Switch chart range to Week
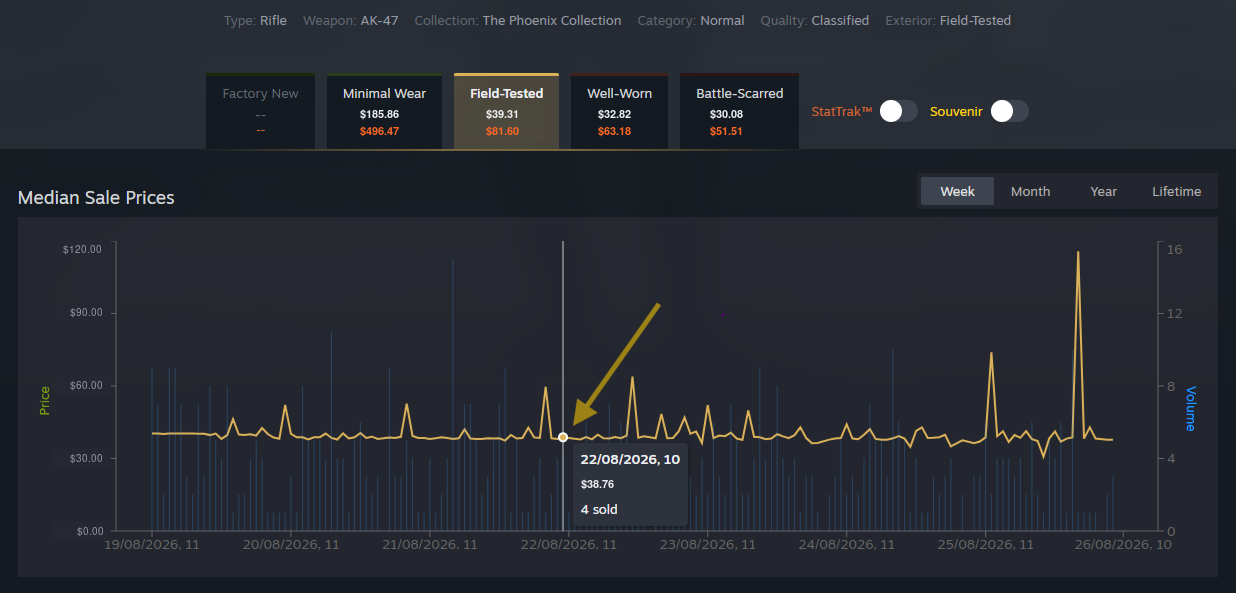The height and width of the screenshot is (593, 1236). 957,191
